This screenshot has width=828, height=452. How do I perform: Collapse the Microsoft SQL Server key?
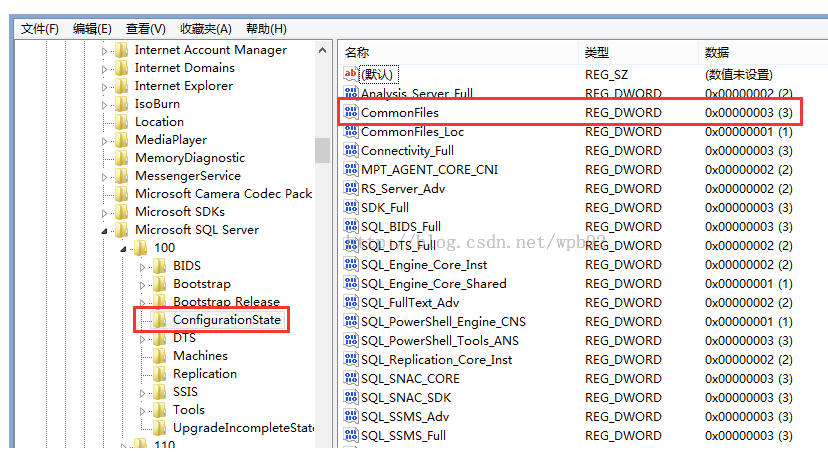[104, 231]
